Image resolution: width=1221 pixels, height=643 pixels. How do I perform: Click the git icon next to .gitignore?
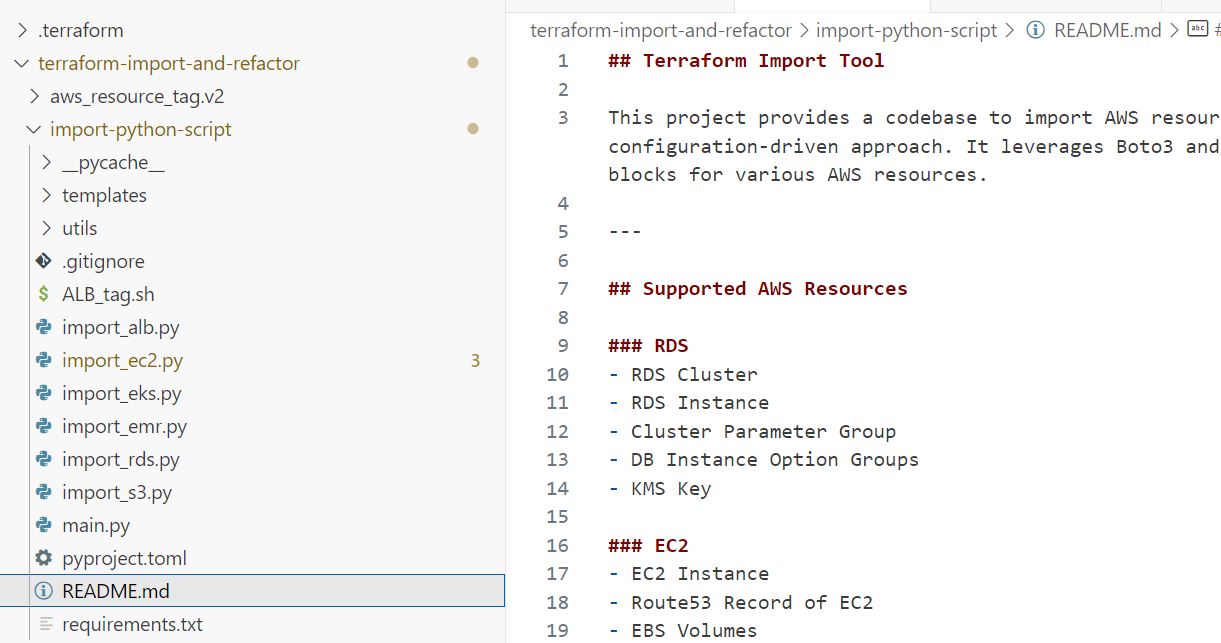(43, 262)
